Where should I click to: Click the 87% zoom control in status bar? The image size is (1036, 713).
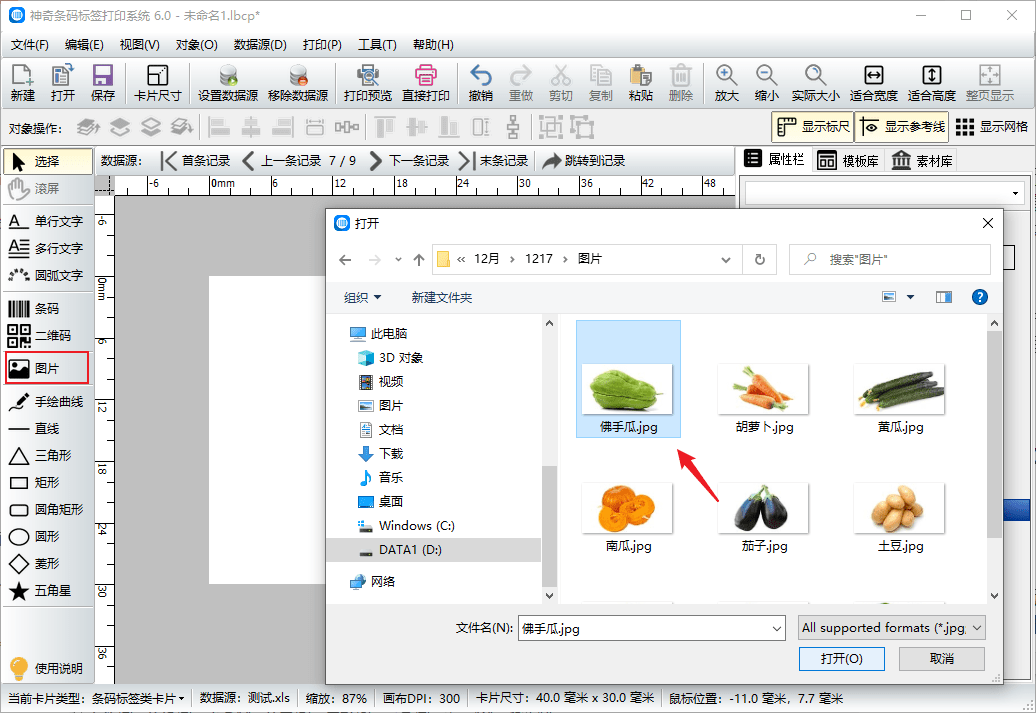point(337,698)
